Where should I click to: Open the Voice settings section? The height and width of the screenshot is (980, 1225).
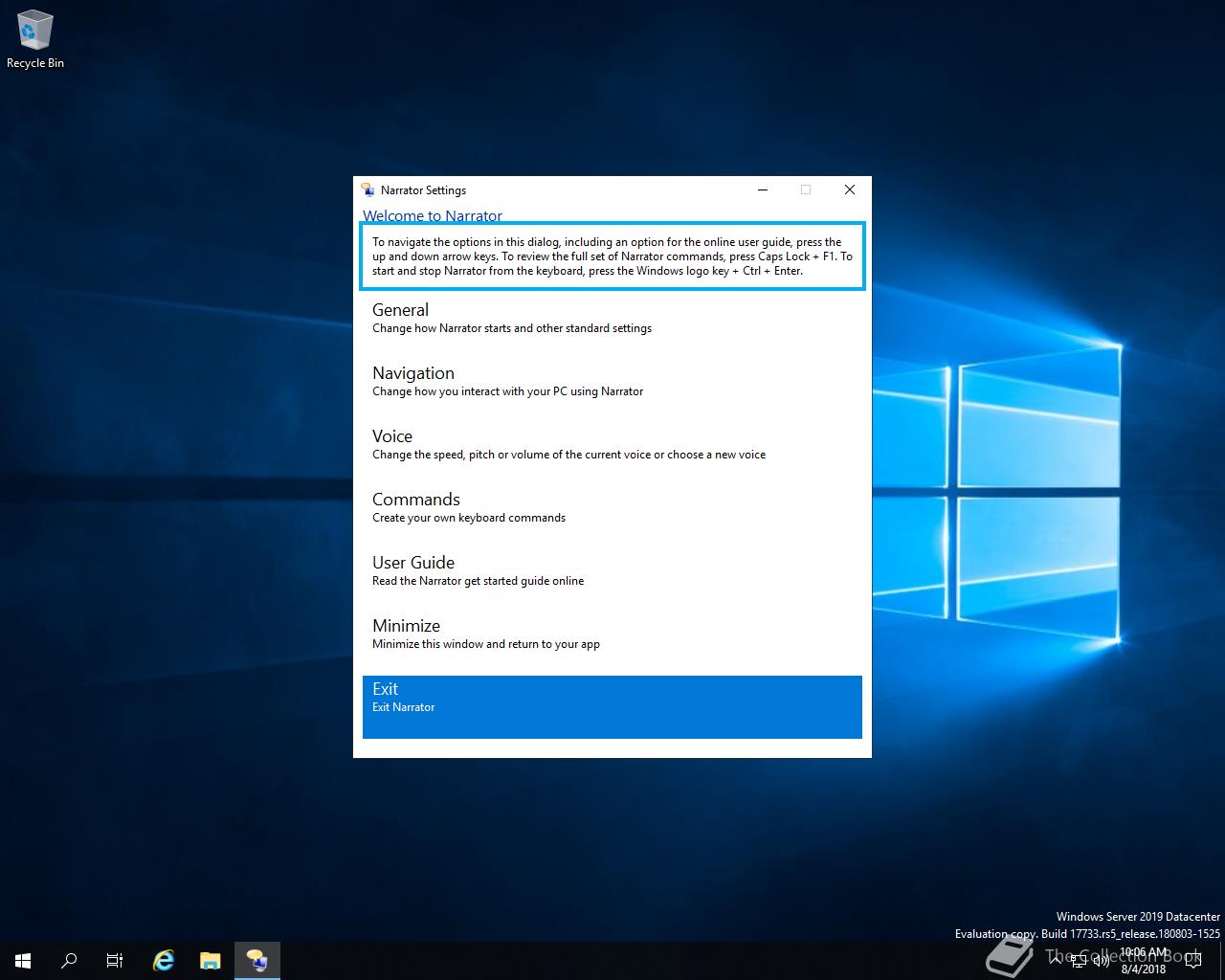pos(612,455)
